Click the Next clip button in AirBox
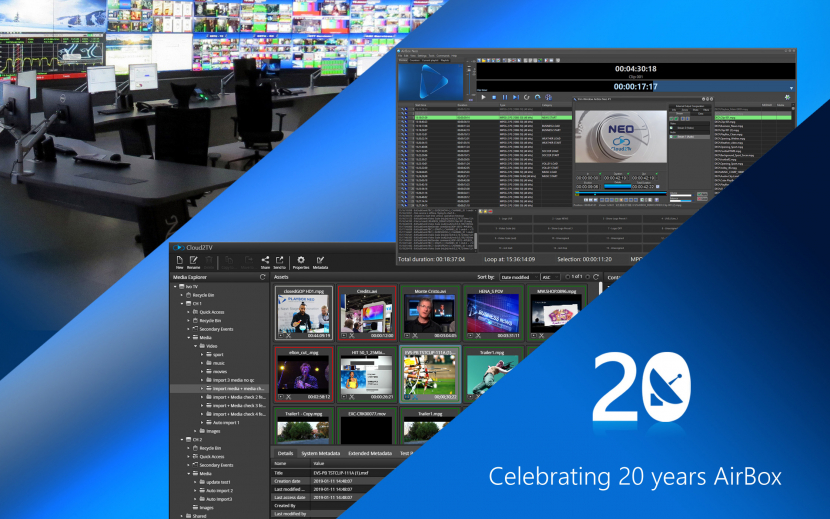This screenshot has height=519, width=830. click(516, 97)
